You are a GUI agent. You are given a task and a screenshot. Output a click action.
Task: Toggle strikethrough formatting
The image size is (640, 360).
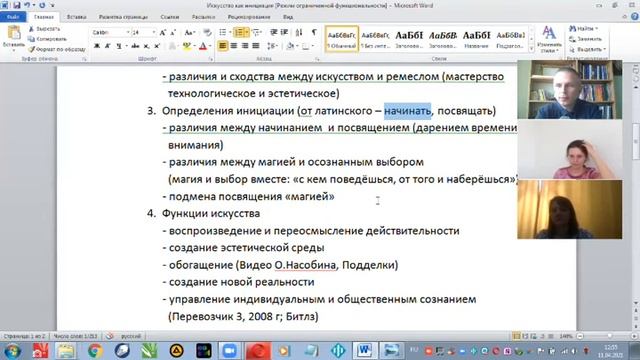coord(135,46)
